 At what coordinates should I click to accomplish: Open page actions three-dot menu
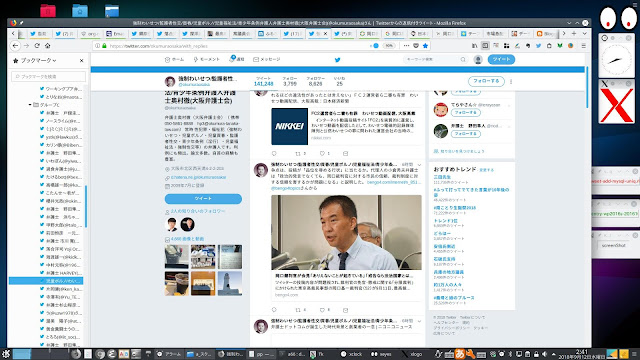[x=406, y=46]
